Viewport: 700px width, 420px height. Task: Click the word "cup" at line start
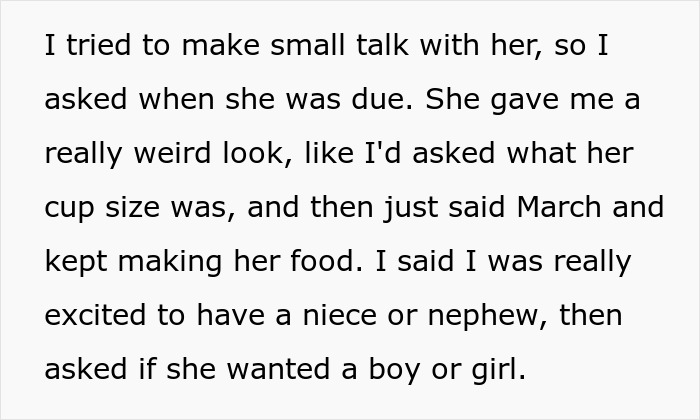[69, 210]
